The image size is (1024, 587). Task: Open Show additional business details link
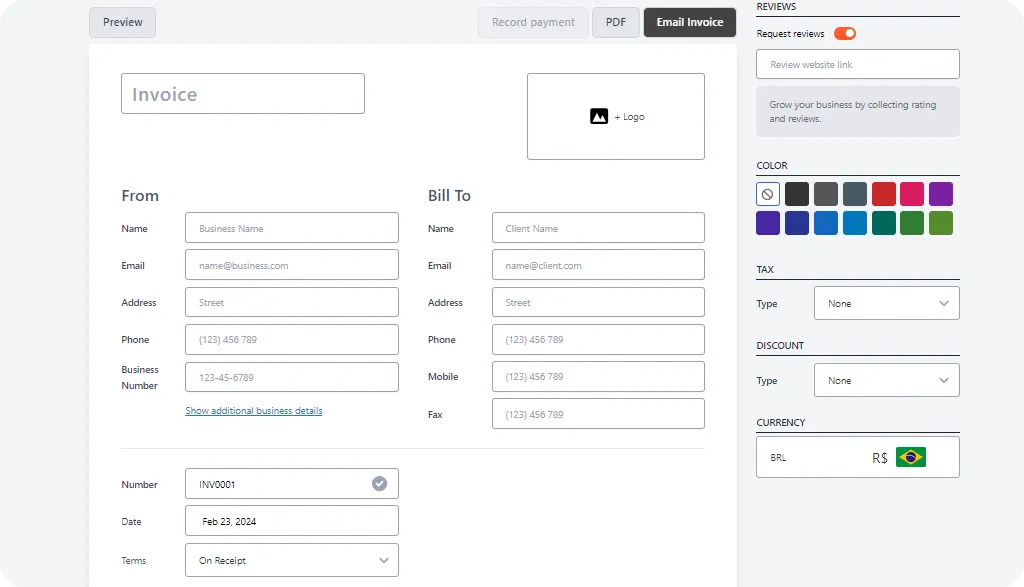tap(254, 411)
